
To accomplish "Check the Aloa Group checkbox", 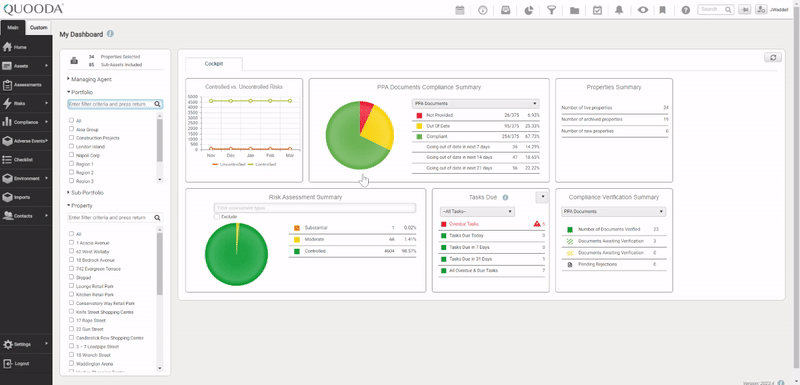I will click(71, 130).
